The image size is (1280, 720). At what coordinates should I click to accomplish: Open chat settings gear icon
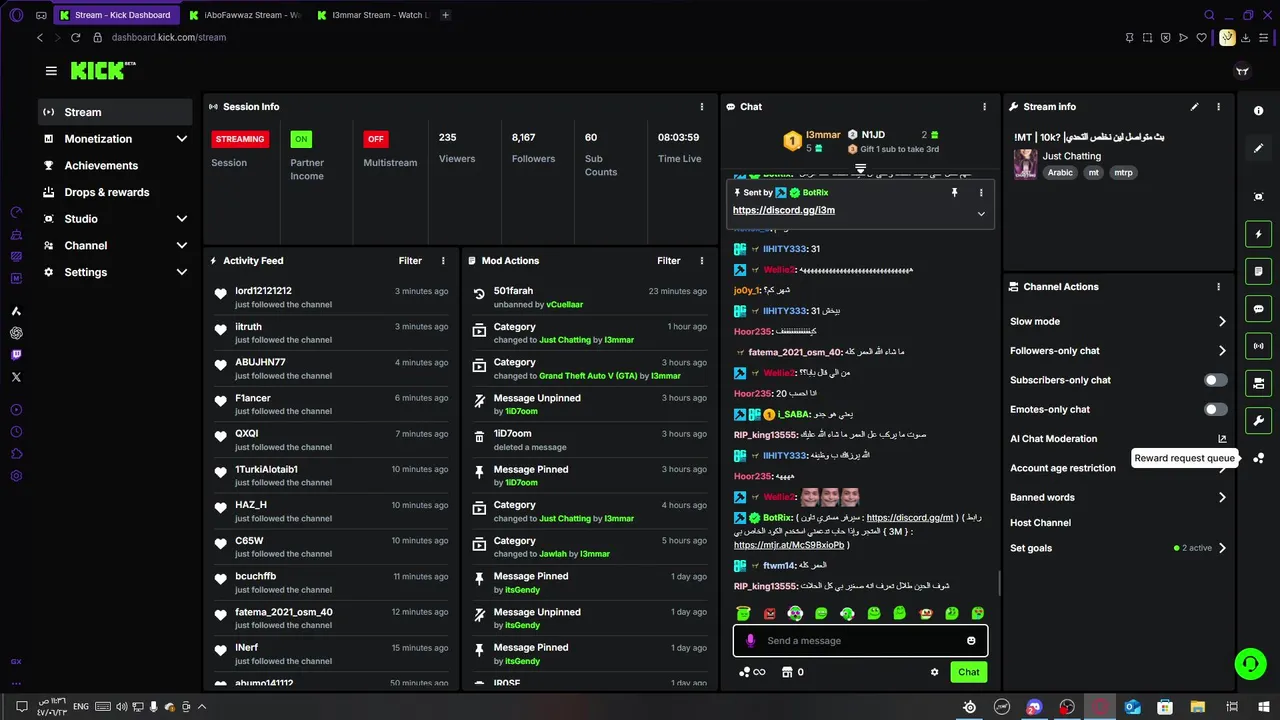click(935, 672)
